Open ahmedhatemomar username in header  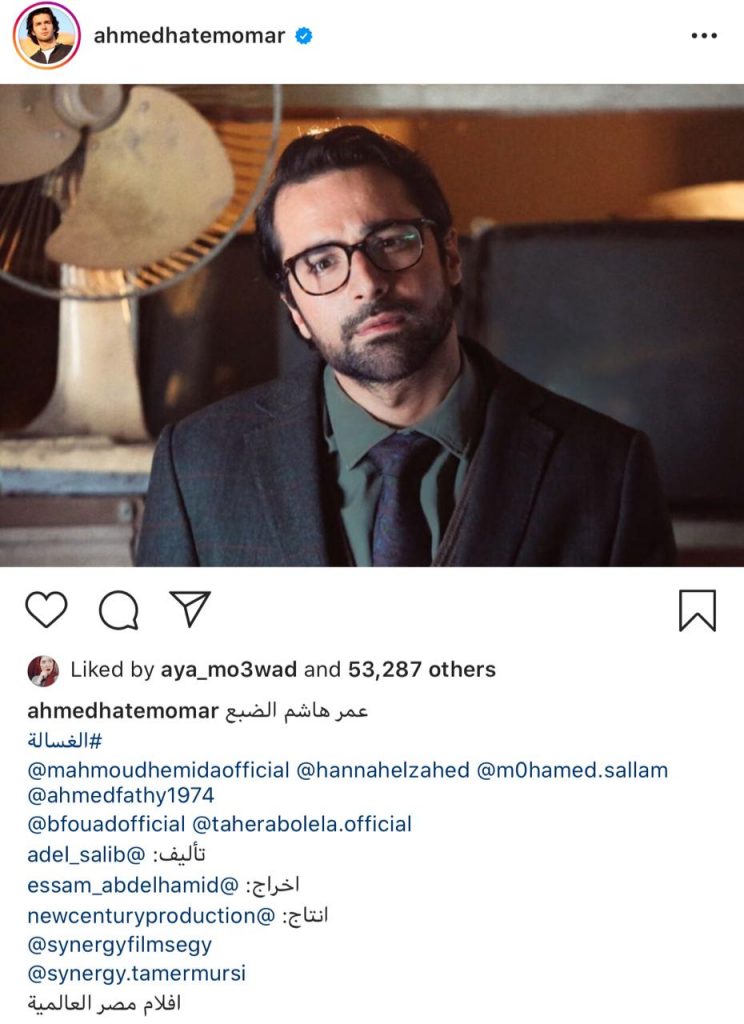[x=189, y=35]
